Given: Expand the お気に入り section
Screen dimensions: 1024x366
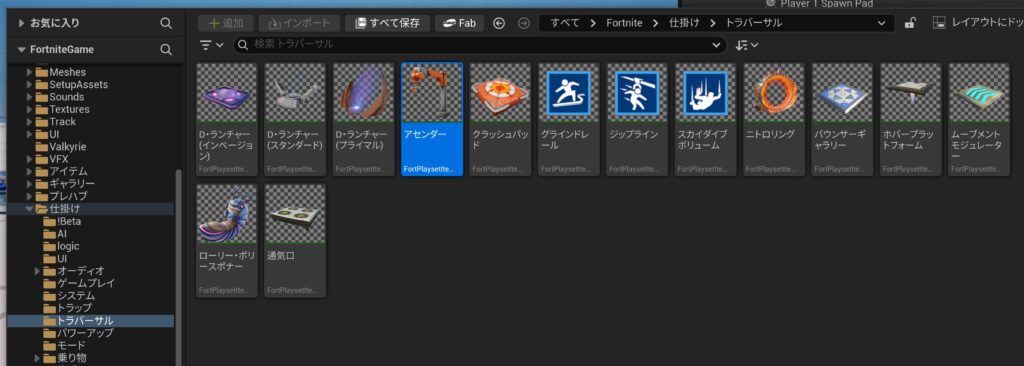Looking at the screenshot, I should [x=22, y=24].
